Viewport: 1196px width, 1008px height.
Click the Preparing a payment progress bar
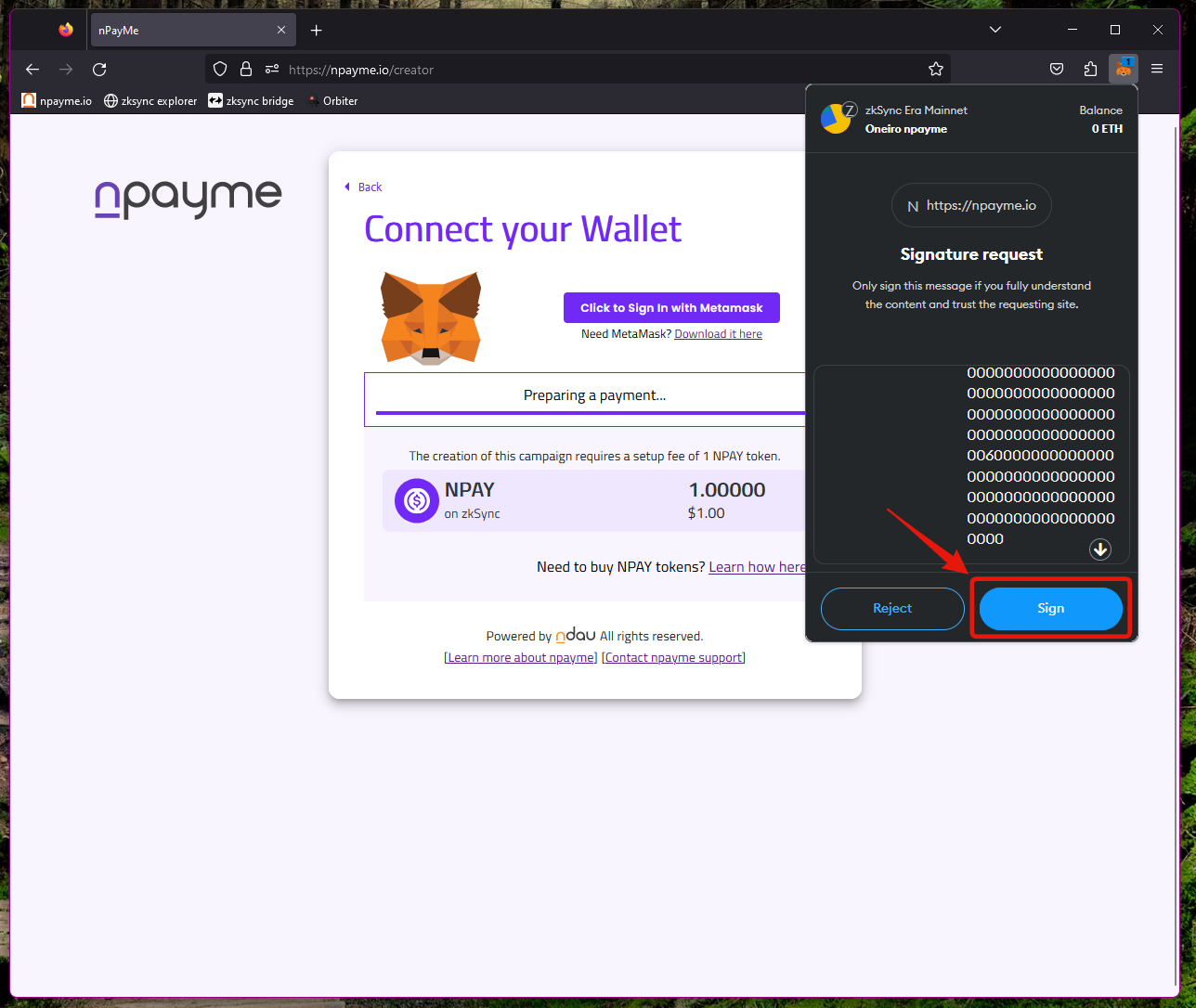click(x=590, y=412)
